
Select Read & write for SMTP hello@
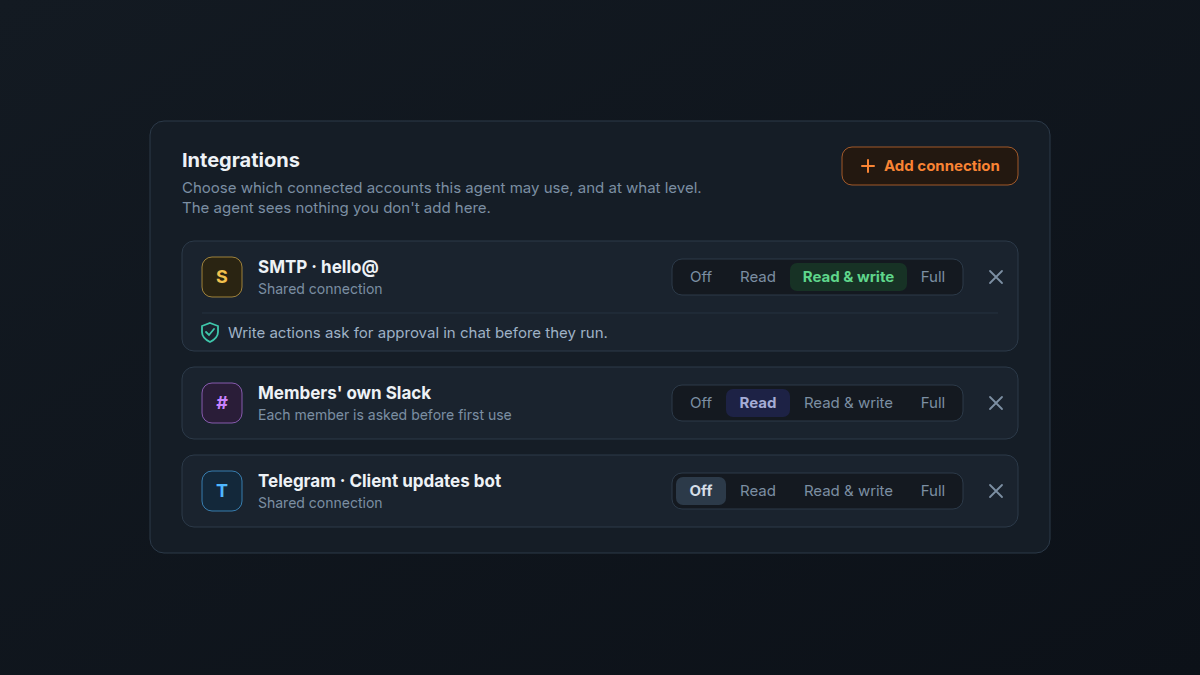[848, 277]
